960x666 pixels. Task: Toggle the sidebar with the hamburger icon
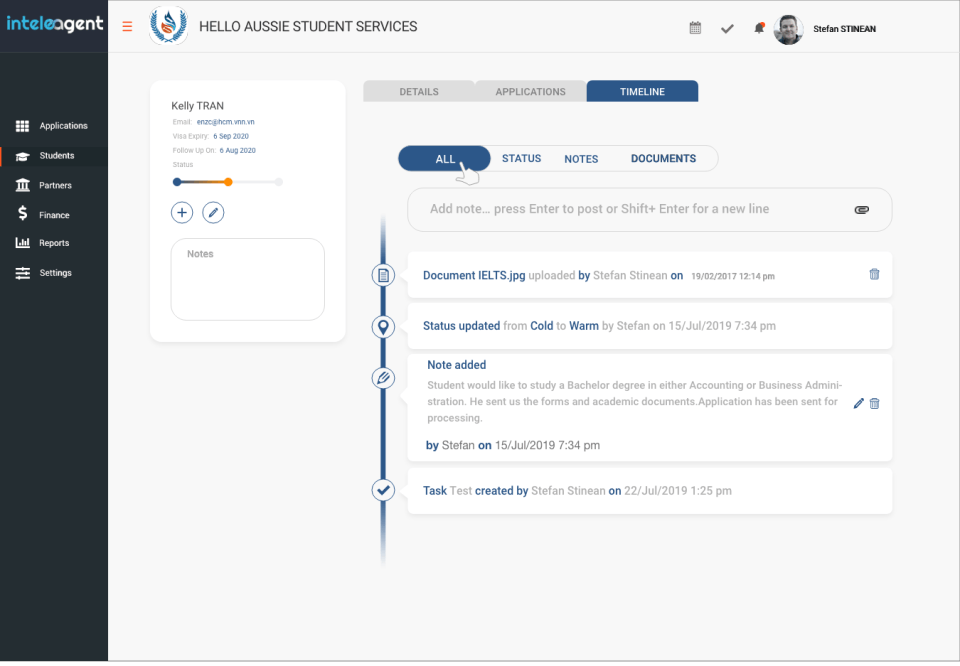[127, 26]
